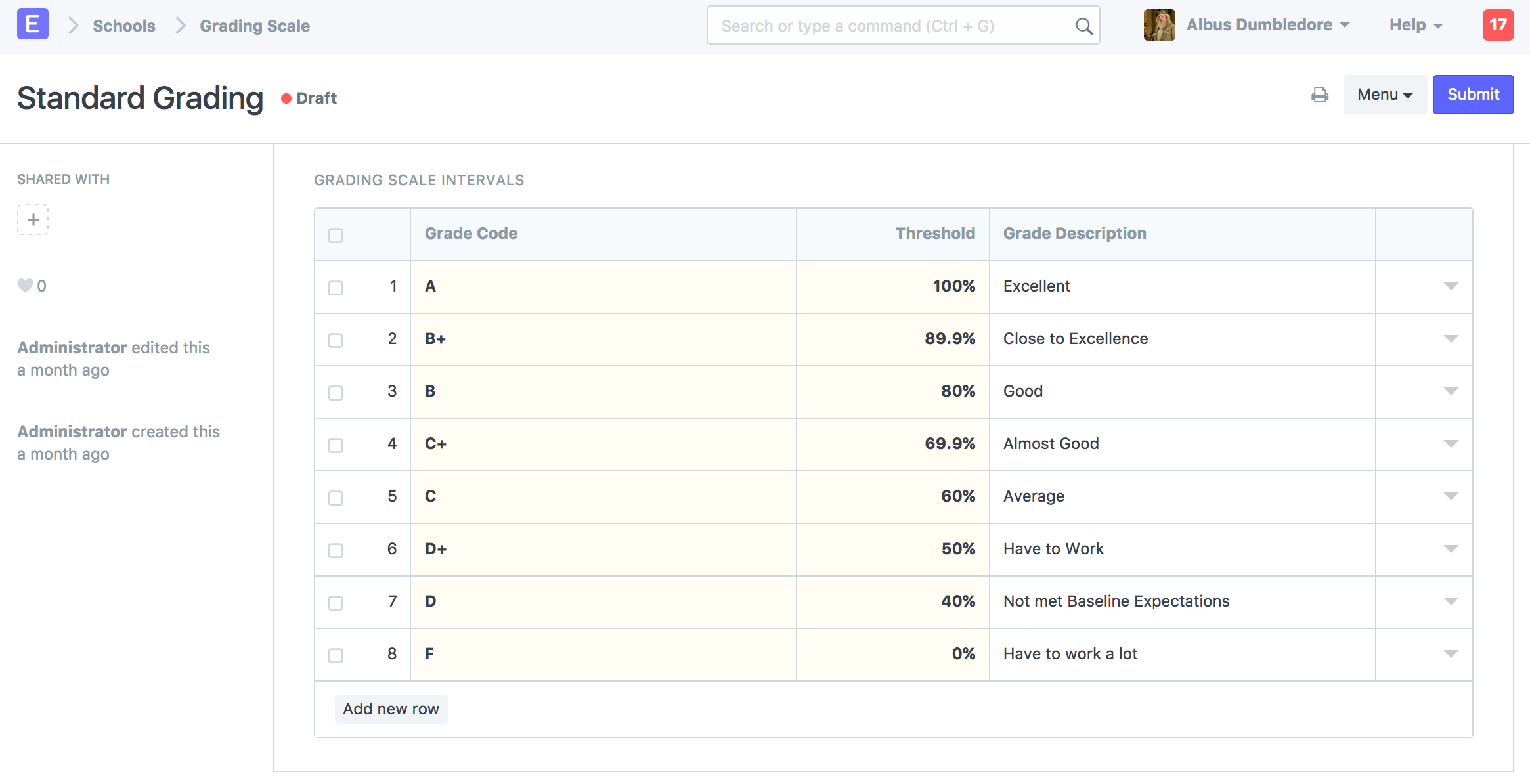Open the red 17 notifications badge
Image resolution: width=1530 pixels, height=784 pixels.
(x=1498, y=25)
